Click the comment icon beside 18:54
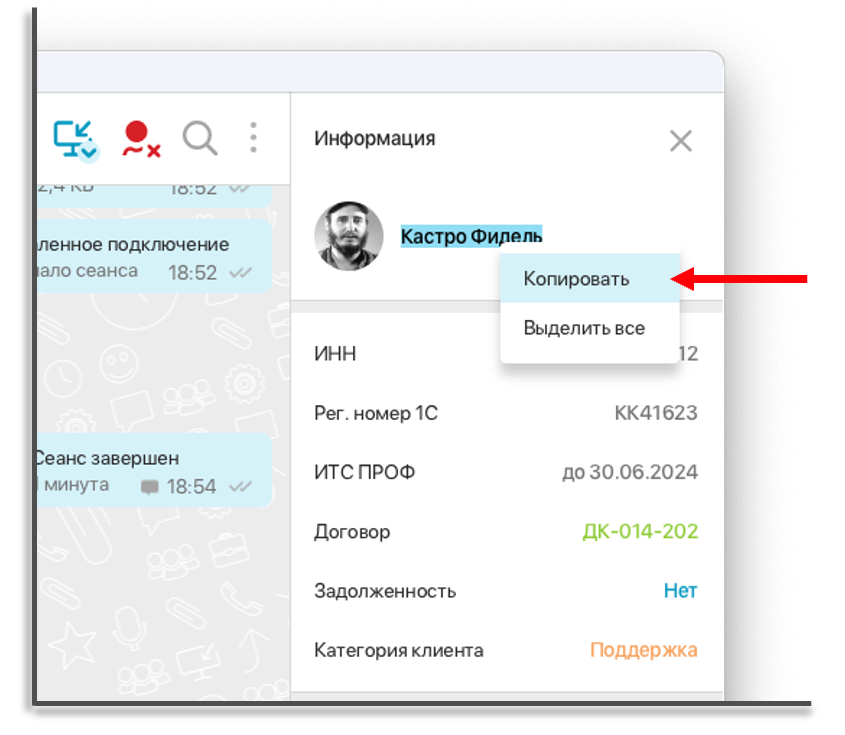 tap(150, 487)
